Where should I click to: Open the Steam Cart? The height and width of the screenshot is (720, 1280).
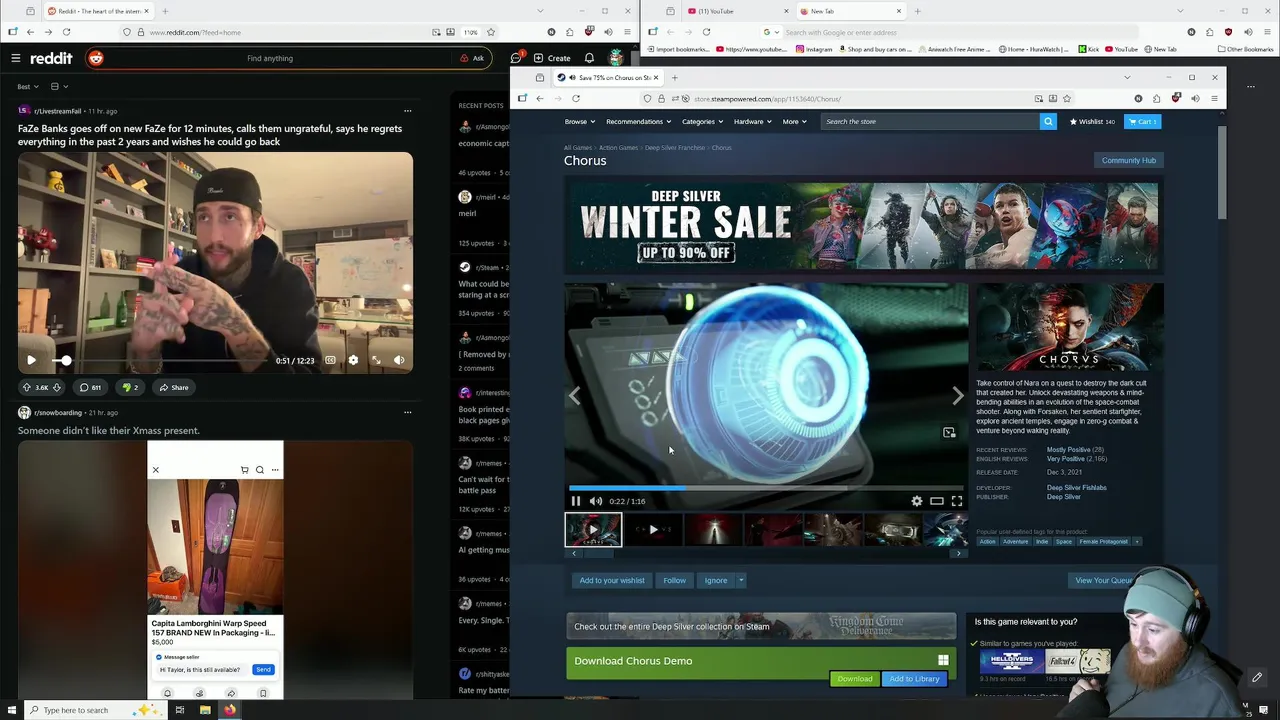pyautogui.click(x=1142, y=121)
